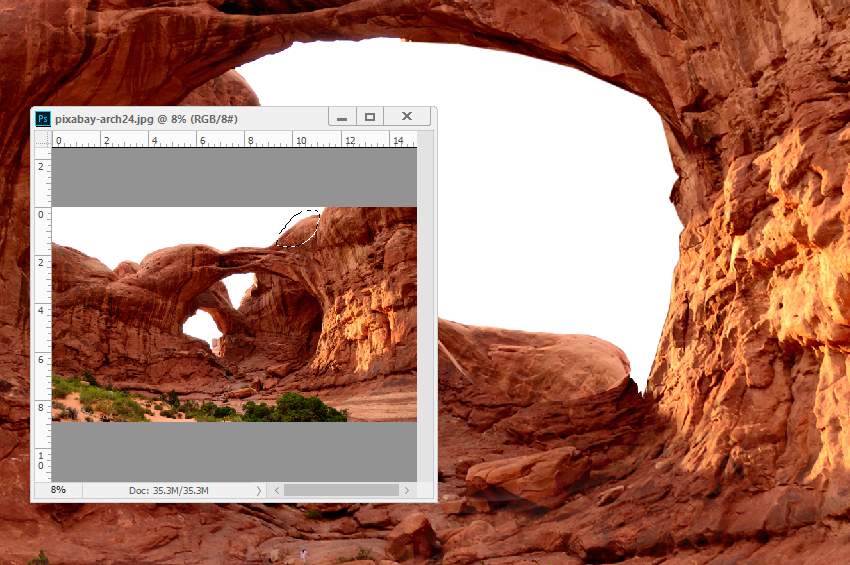The image size is (850, 565).
Task: Click the right scroll arrow of horizontal scrollbar
Action: [x=407, y=490]
